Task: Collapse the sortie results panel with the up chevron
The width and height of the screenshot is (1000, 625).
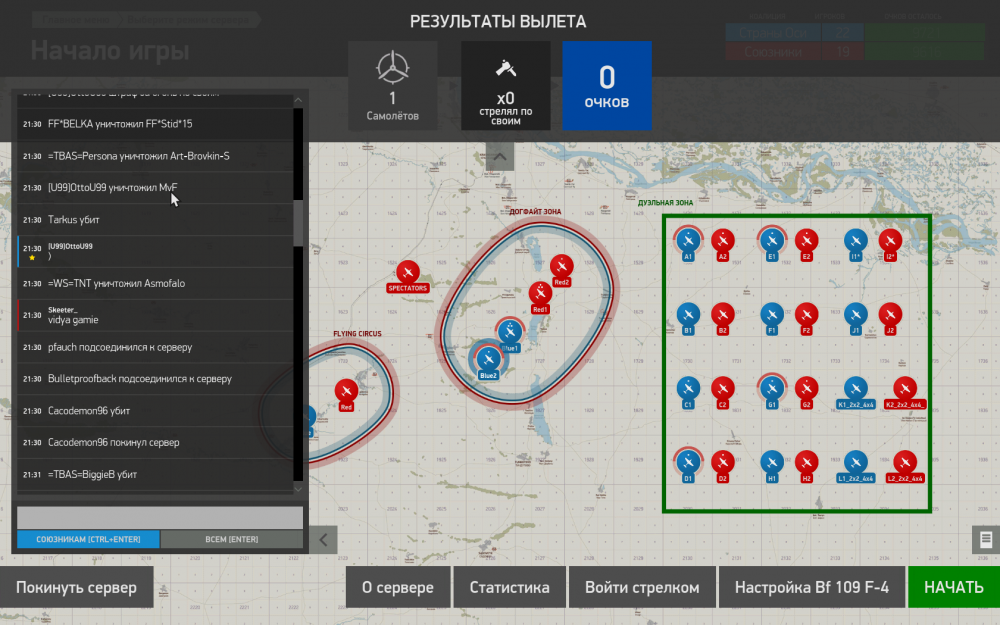Action: (x=500, y=156)
